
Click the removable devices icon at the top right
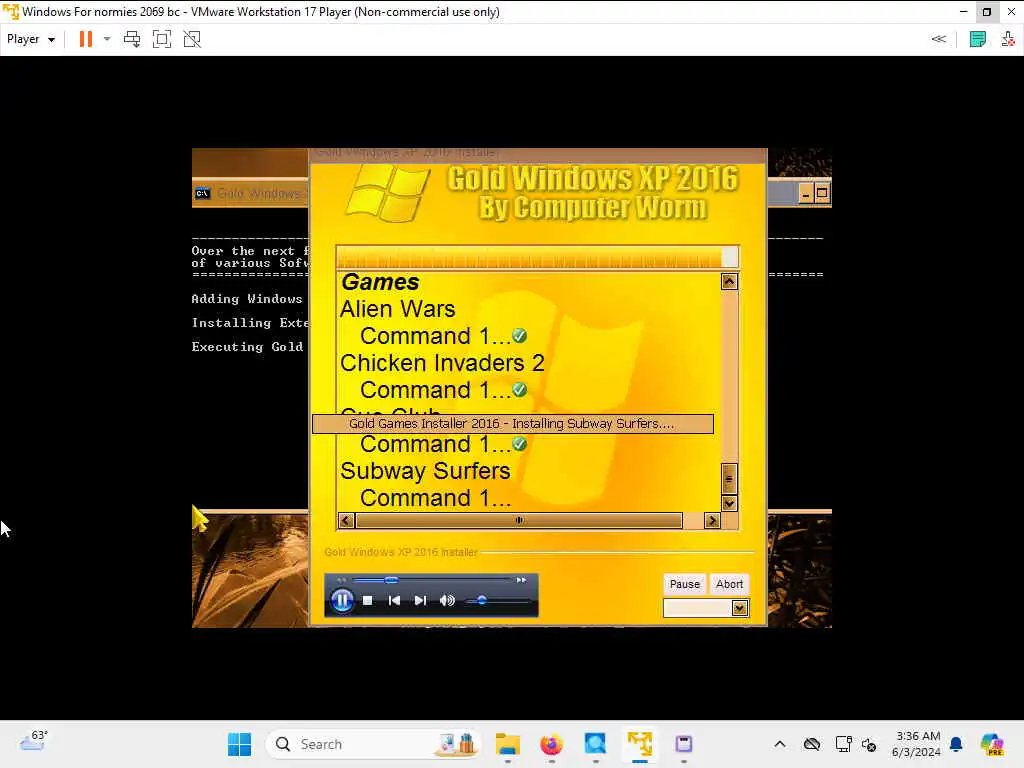click(x=1008, y=39)
